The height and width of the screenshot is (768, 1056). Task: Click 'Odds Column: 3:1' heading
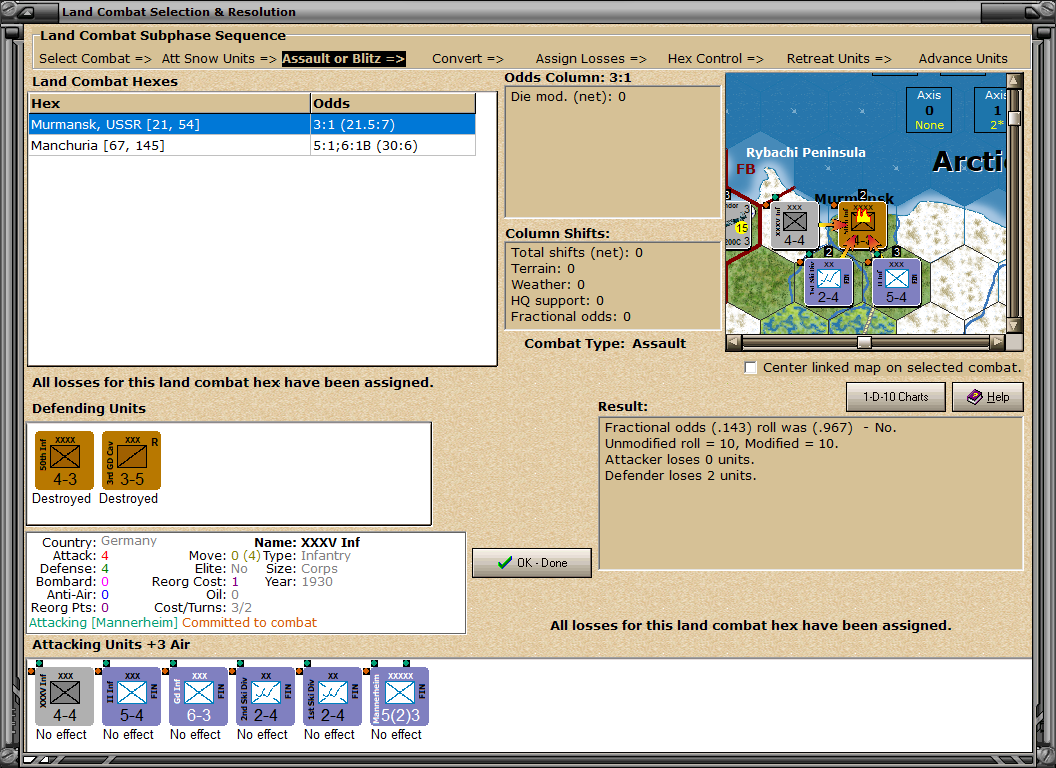pyautogui.click(x=568, y=77)
